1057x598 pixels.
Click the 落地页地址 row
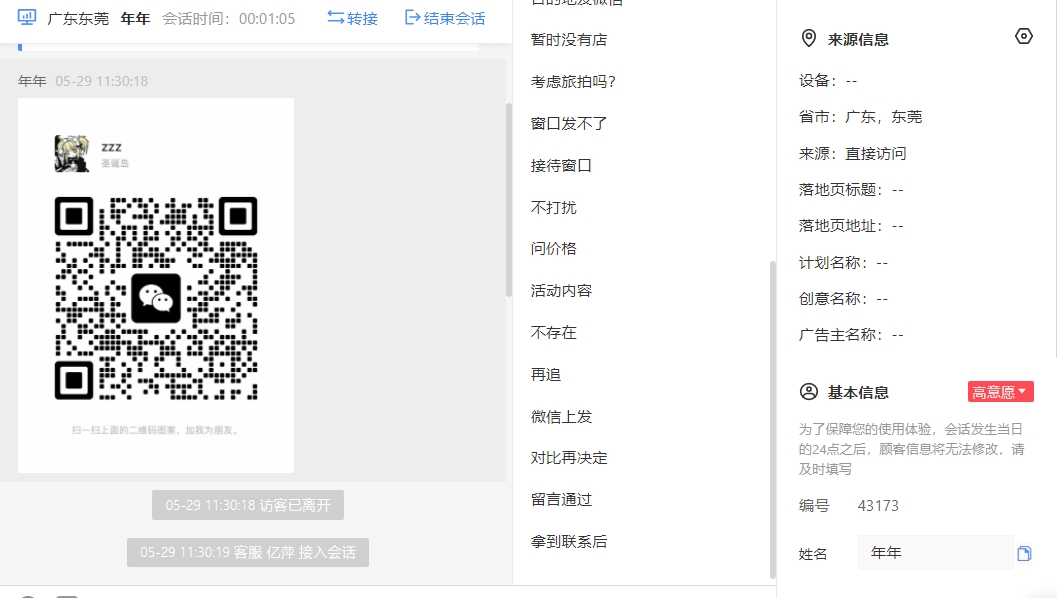click(851, 226)
